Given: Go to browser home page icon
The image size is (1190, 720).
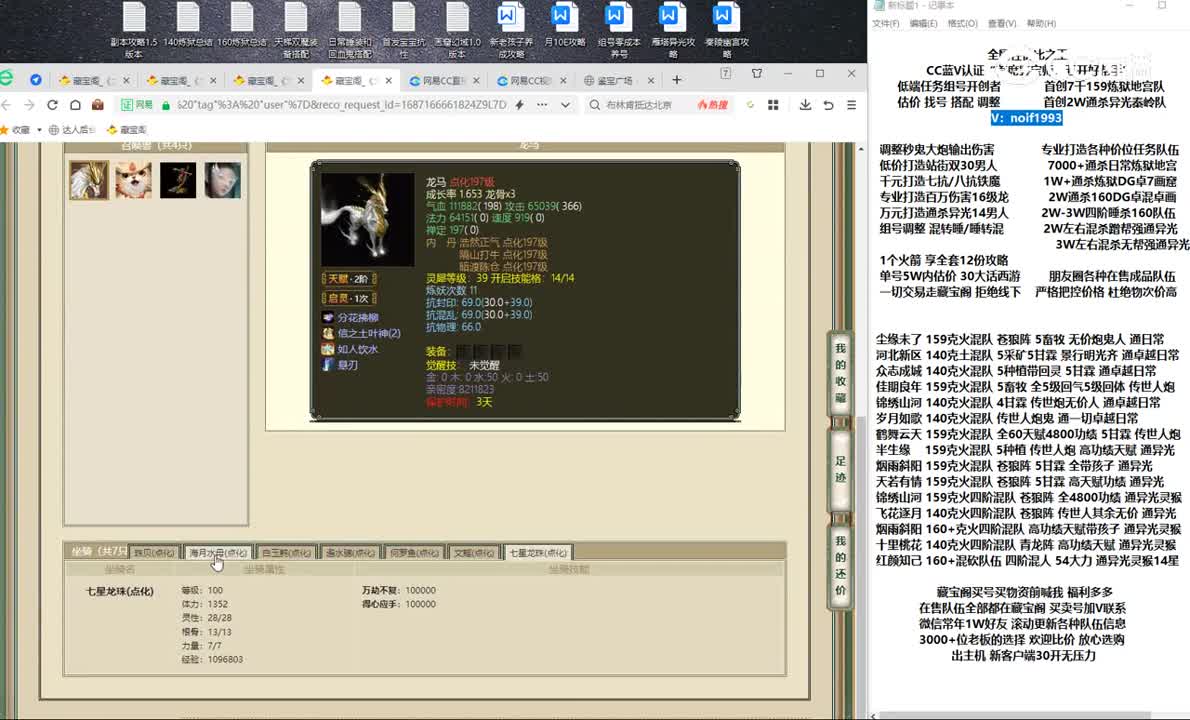Looking at the screenshot, I should [75, 105].
